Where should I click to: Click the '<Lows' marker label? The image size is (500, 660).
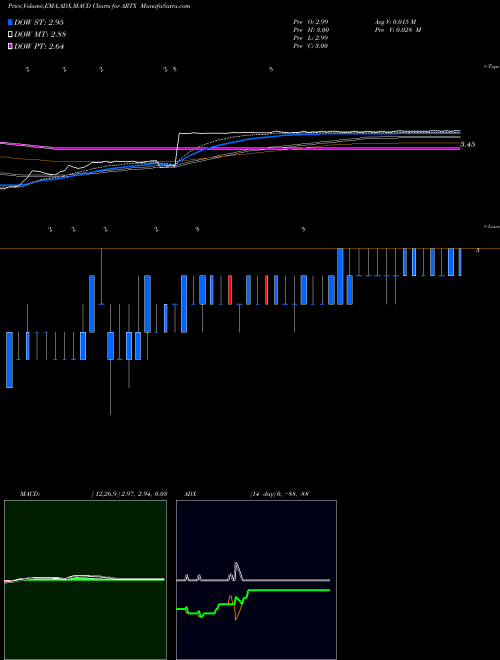pyautogui.click(x=492, y=227)
